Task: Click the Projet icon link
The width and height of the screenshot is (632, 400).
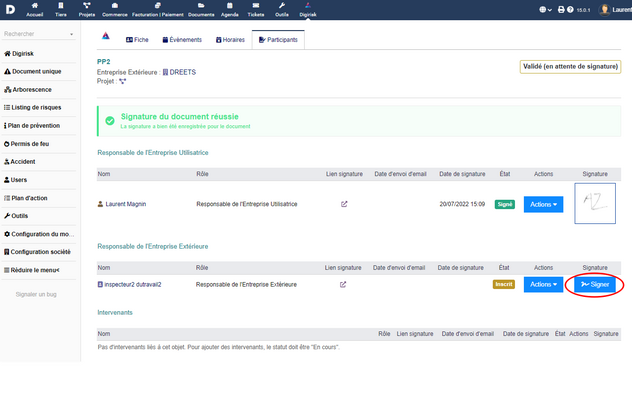Action: pyautogui.click(x=123, y=81)
